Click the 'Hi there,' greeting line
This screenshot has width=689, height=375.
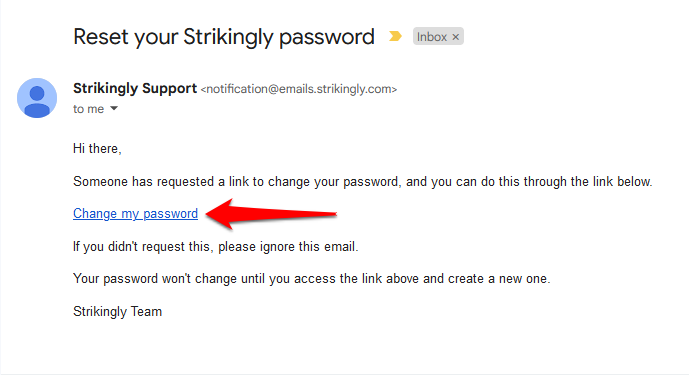[x=97, y=149]
